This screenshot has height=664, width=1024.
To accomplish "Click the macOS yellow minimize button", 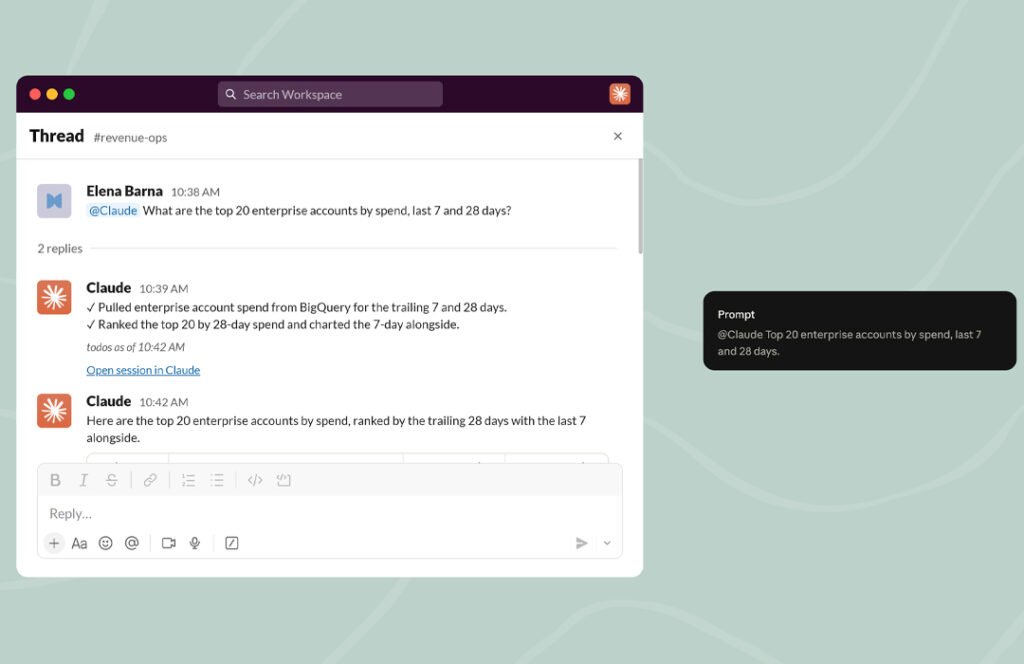I will pyautogui.click(x=52, y=94).
